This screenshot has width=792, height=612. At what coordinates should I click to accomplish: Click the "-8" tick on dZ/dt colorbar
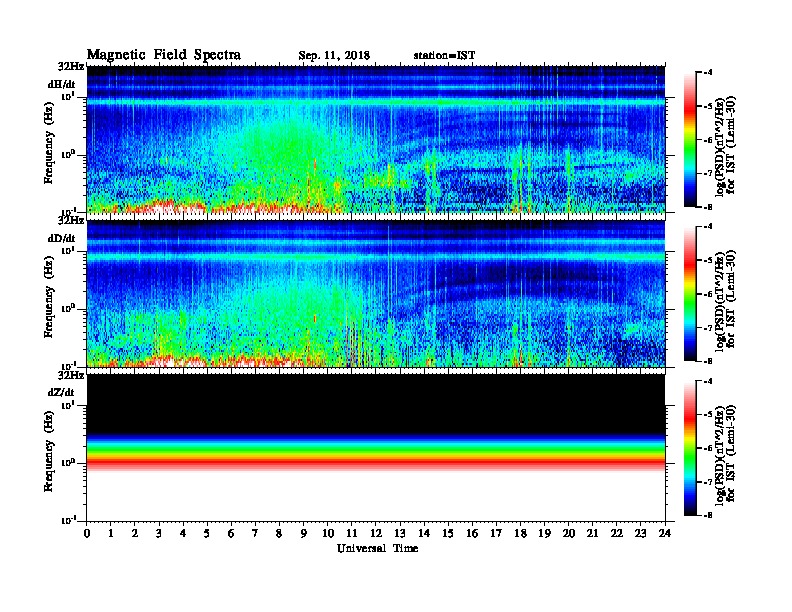709,515
